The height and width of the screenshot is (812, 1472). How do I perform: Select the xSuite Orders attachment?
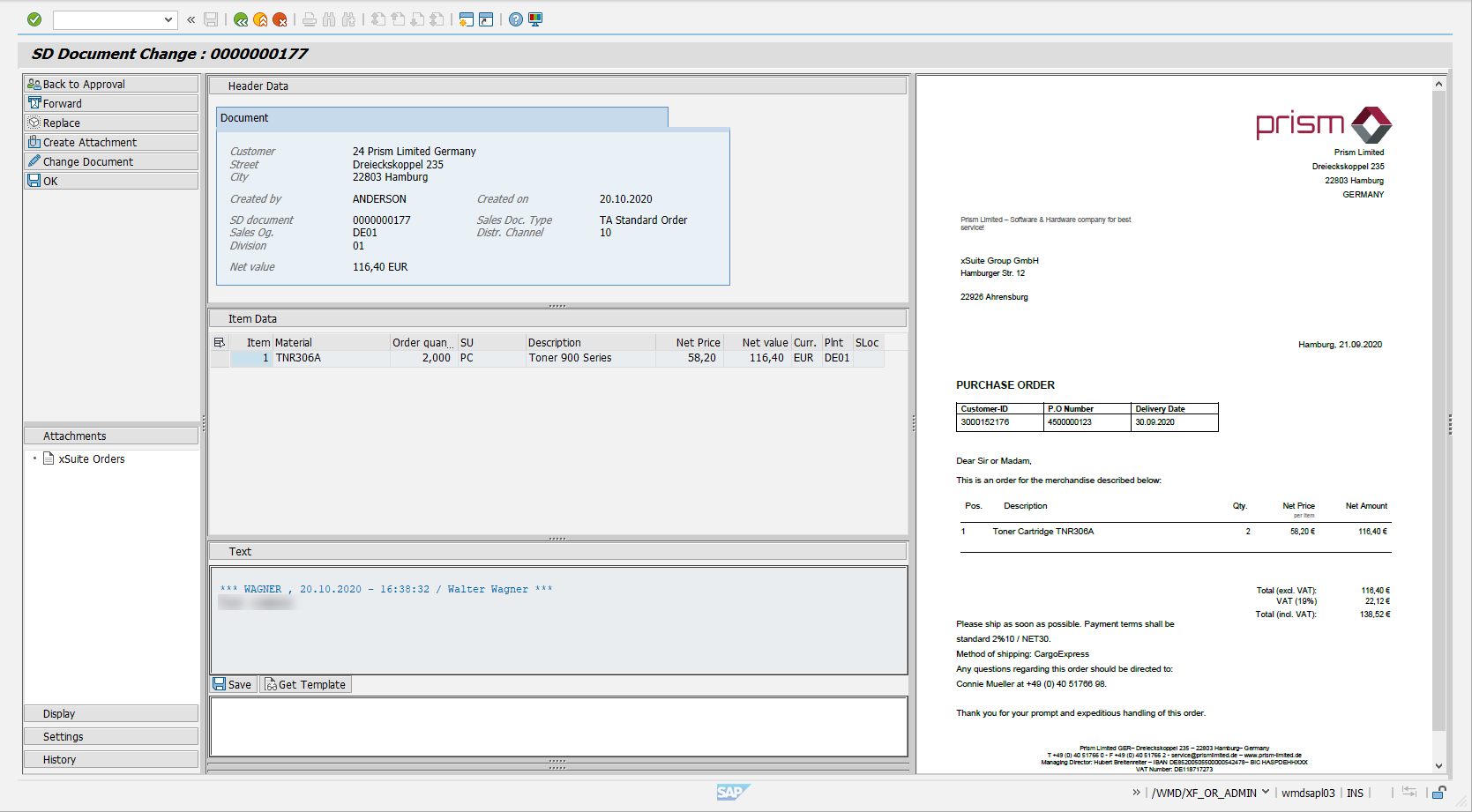(x=92, y=459)
